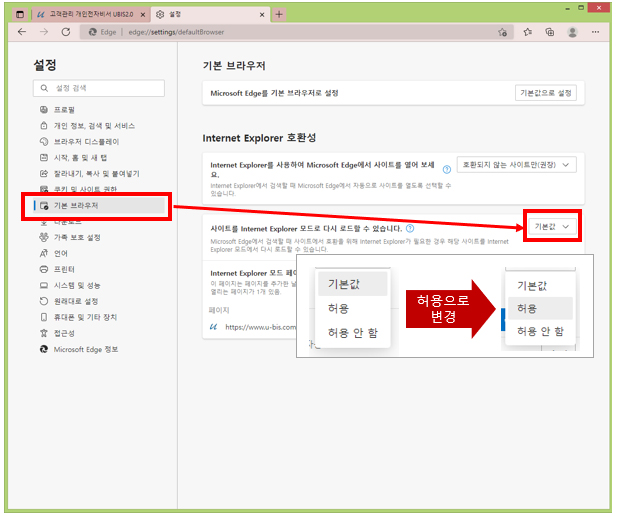The height and width of the screenshot is (516, 617).
Task: Click help icon beside 사이트를 Internet Explorer 모드로
Action: (x=410, y=228)
